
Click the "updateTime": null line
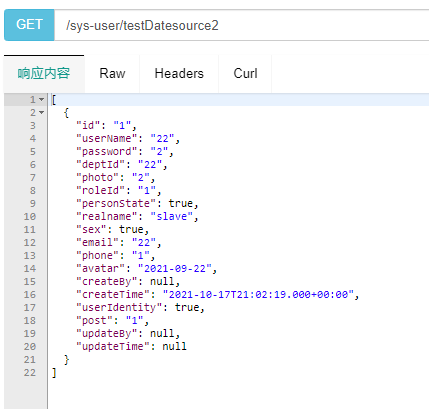131,346
